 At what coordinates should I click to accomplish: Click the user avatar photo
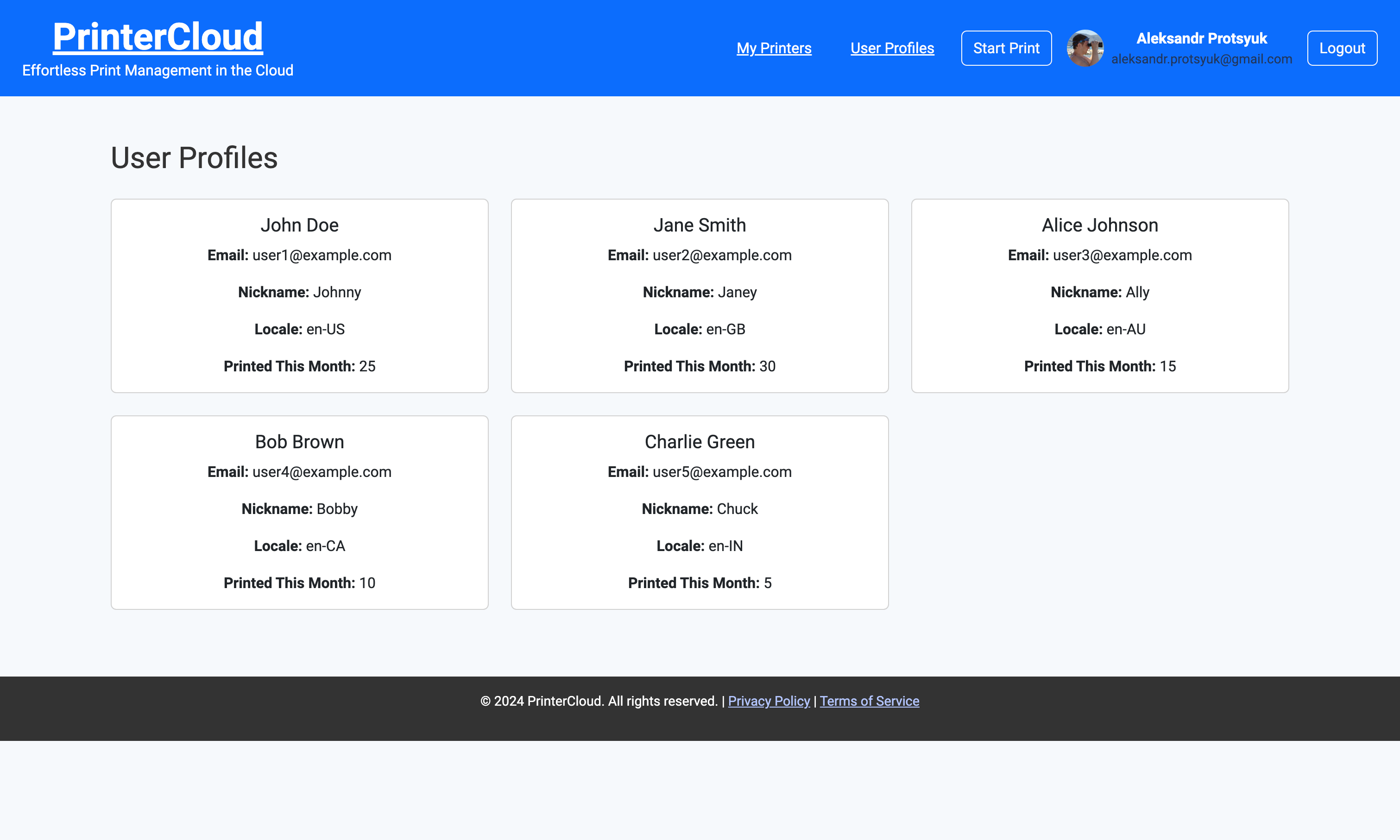click(x=1085, y=48)
